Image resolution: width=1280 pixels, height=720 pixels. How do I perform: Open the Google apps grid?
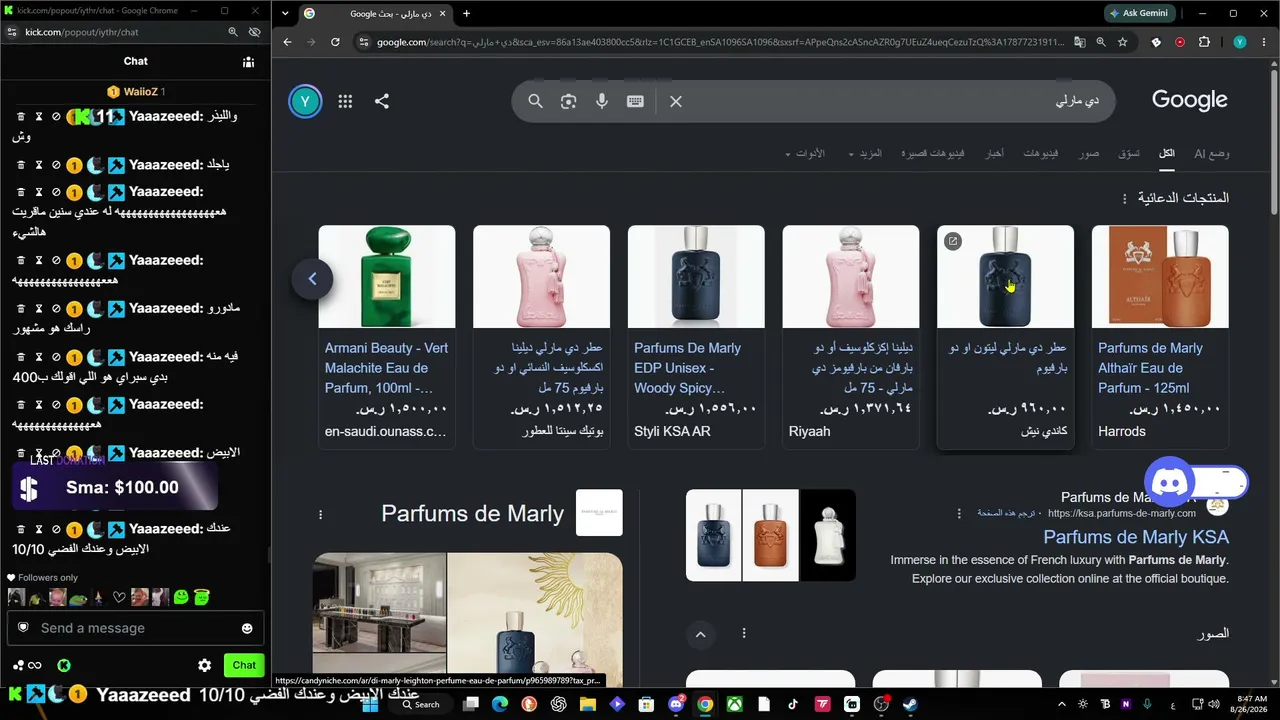[x=345, y=101]
